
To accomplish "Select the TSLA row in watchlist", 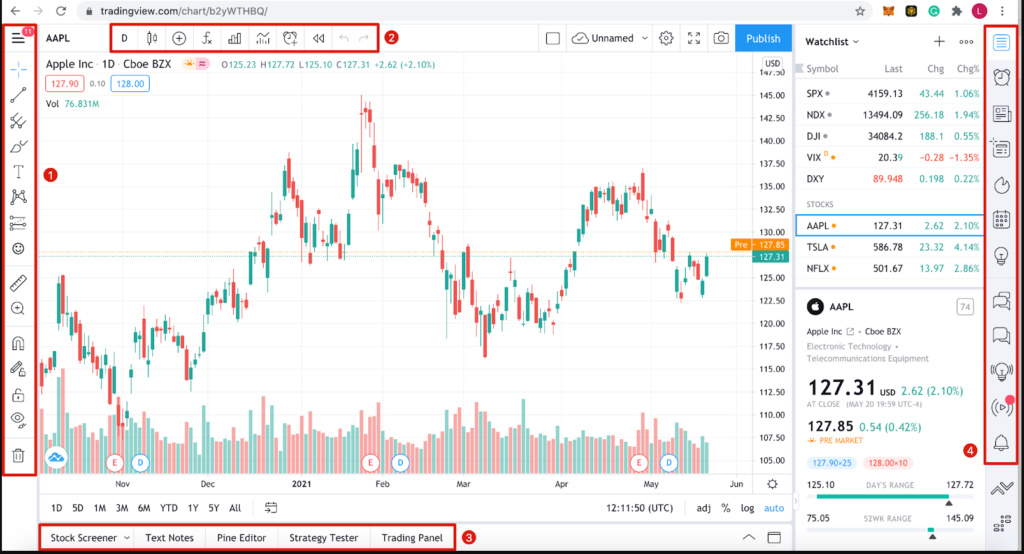I will 889,247.
